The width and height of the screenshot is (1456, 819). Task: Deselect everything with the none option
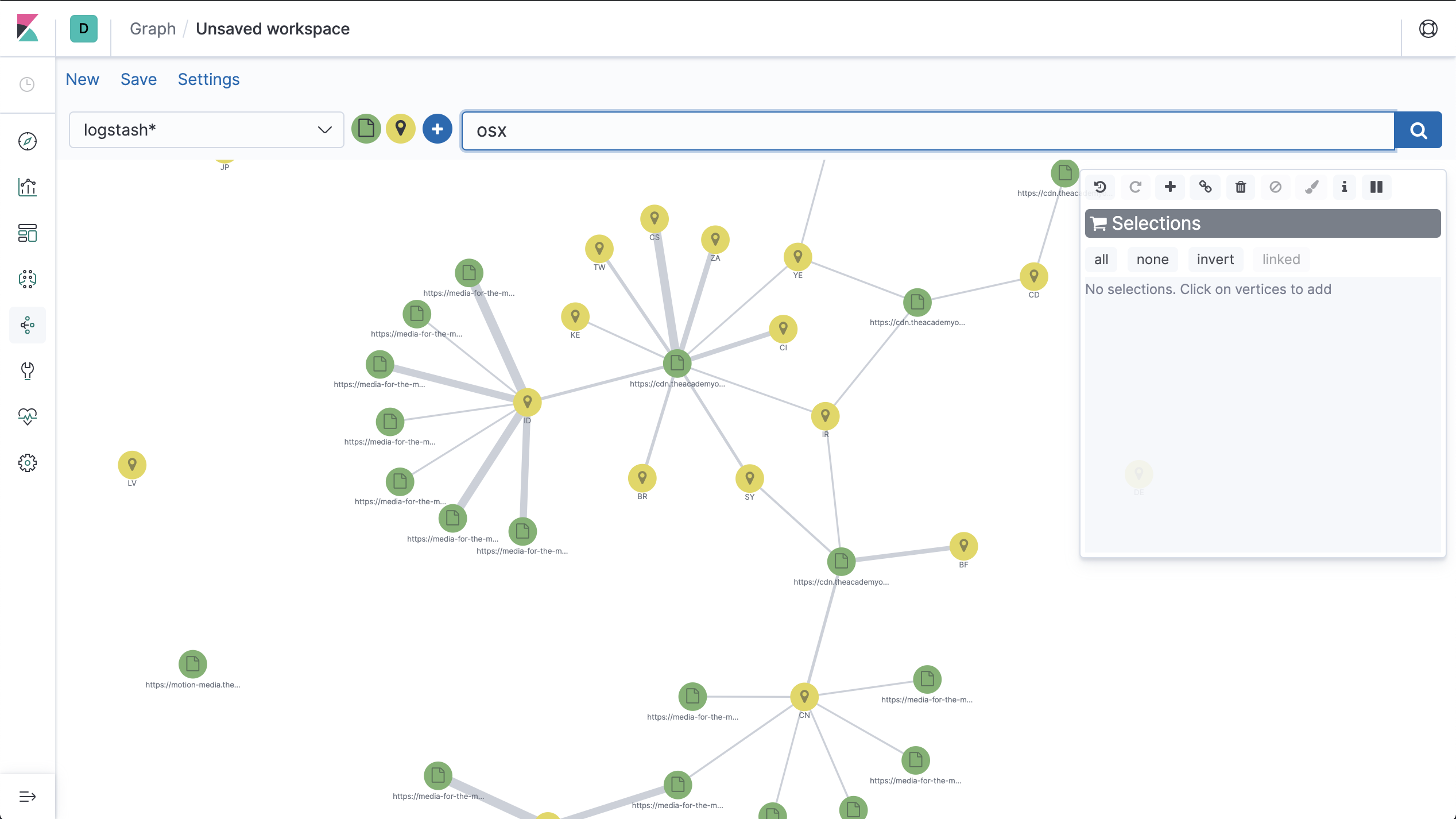pyautogui.click(x=1152, y=259)
